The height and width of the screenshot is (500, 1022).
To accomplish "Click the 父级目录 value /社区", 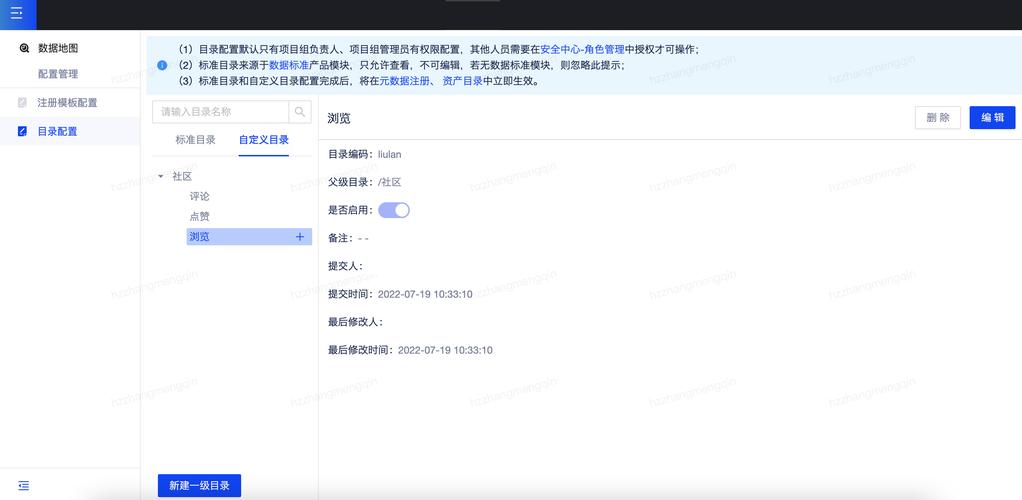I will pyautogui.click(x=389, y=182).
